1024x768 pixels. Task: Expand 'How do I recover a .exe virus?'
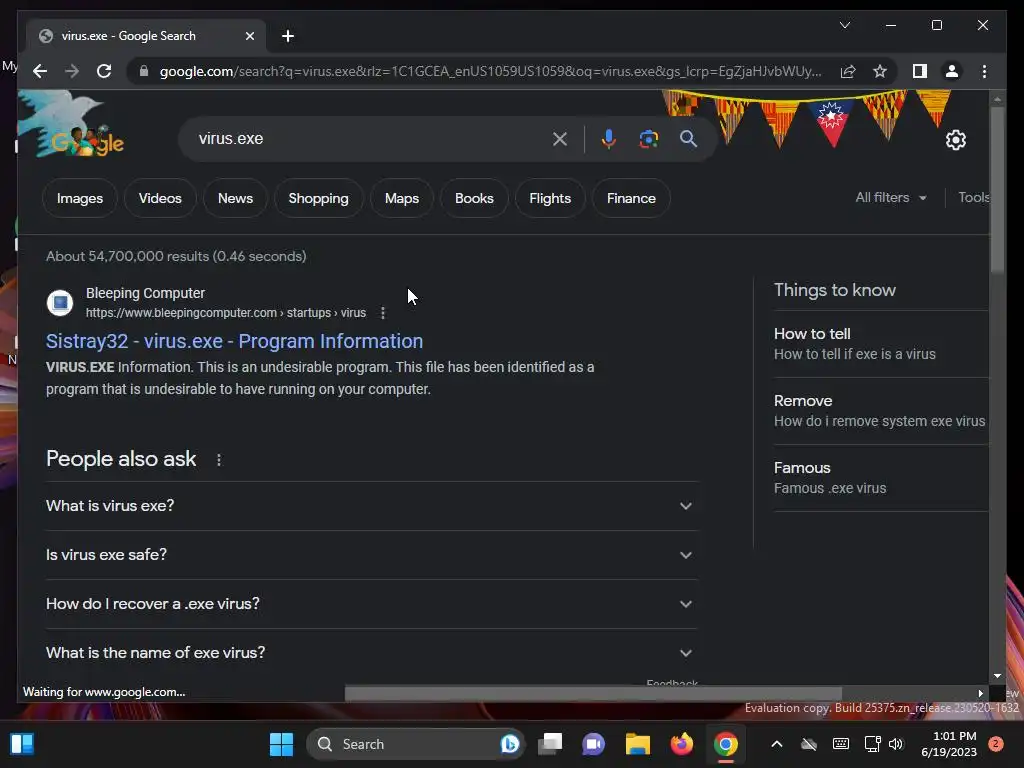tap(372, 603)
